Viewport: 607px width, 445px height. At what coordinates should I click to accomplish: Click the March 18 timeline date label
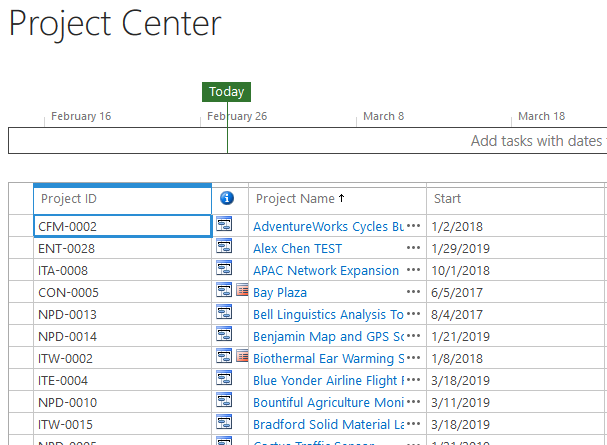pyautogui.click(x=542, y=116)
